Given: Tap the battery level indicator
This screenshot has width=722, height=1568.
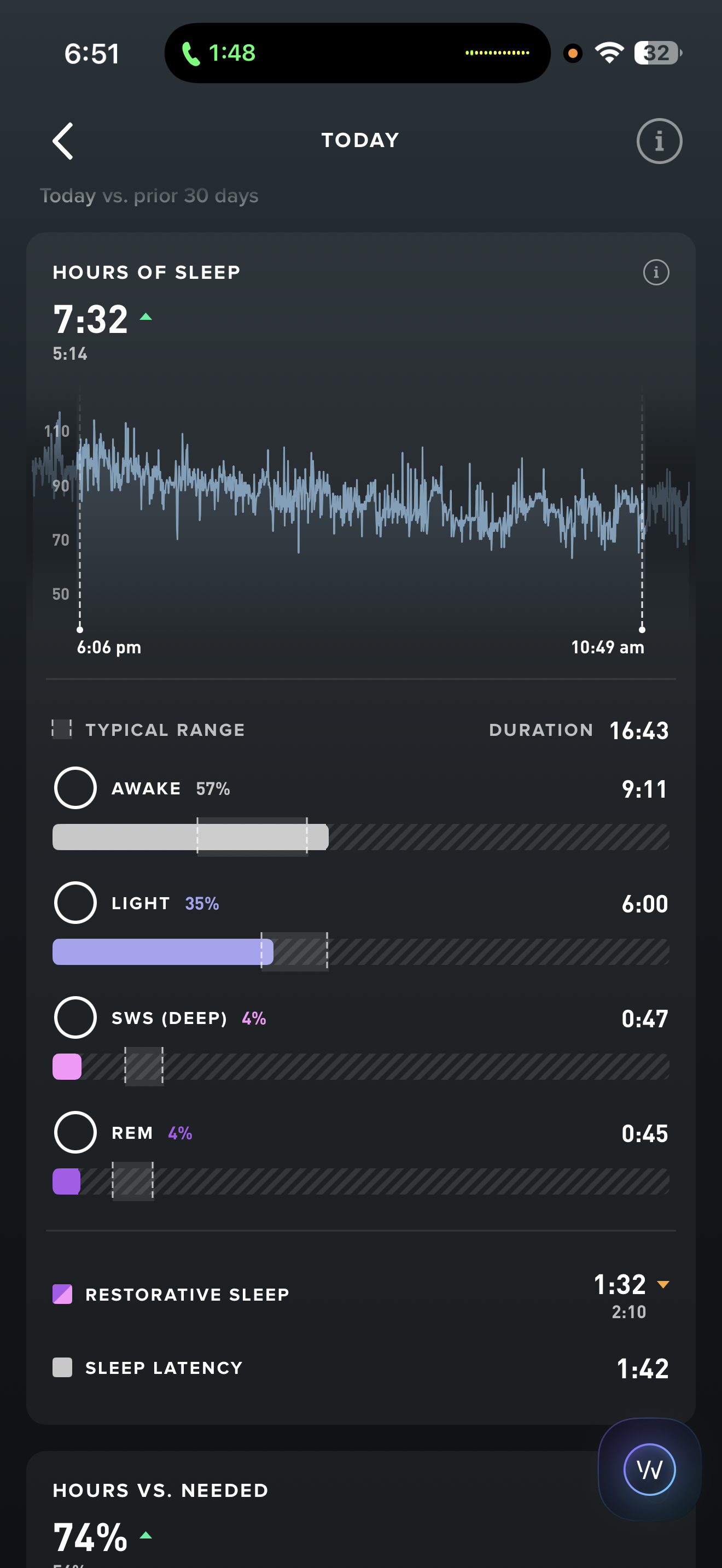Looking at the screenshot, I should (x=657, y=53).
